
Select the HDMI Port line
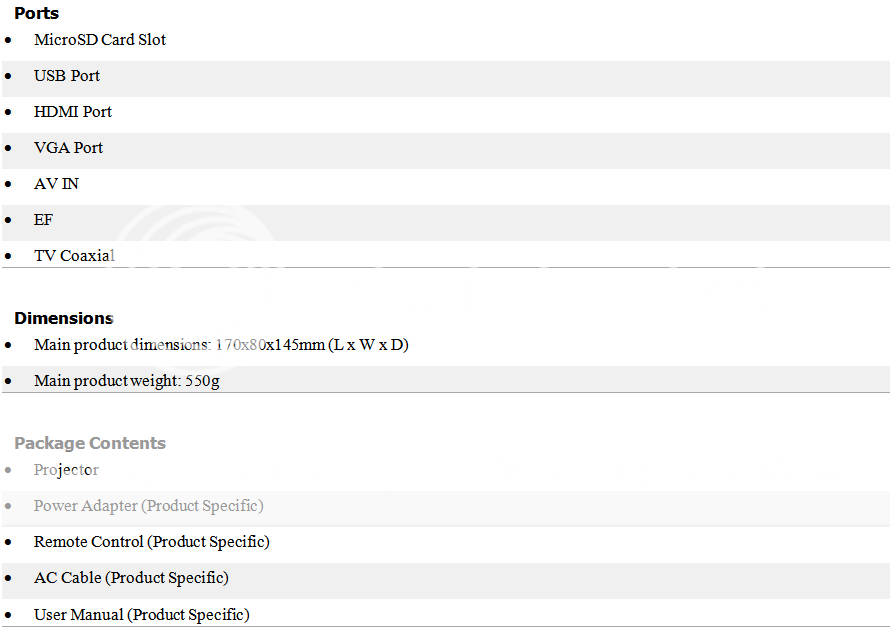[x=73, y=112]
